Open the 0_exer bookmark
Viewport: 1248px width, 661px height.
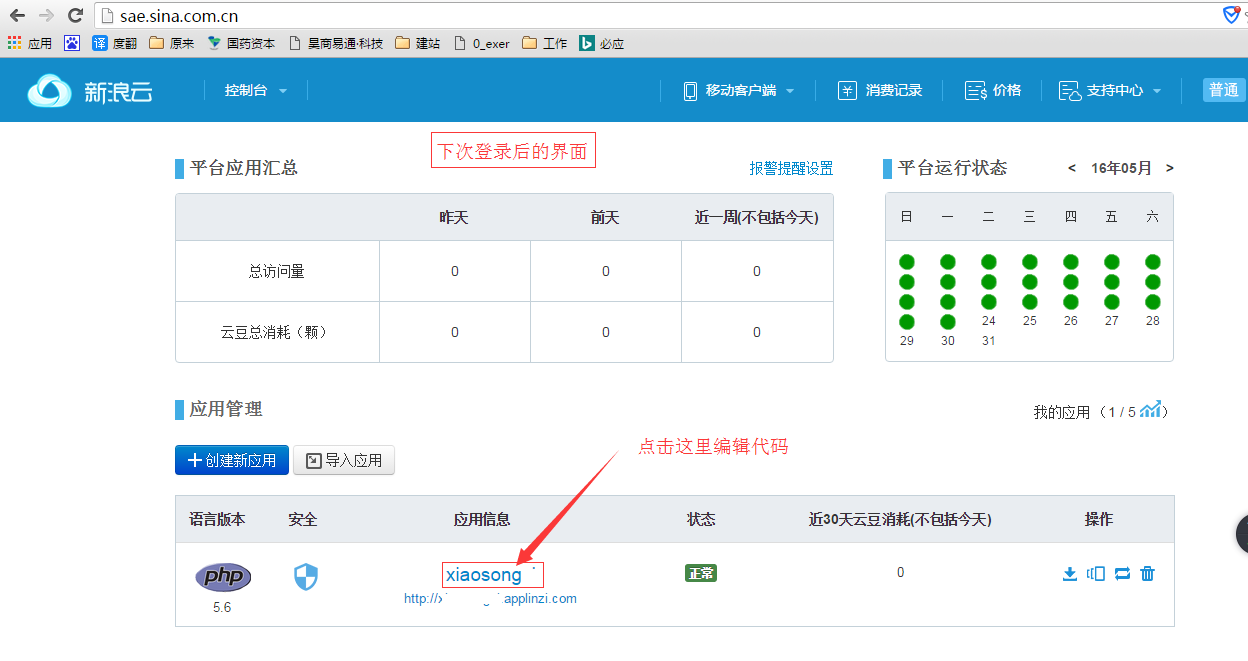pyautogui.click(x=481, y=43)
